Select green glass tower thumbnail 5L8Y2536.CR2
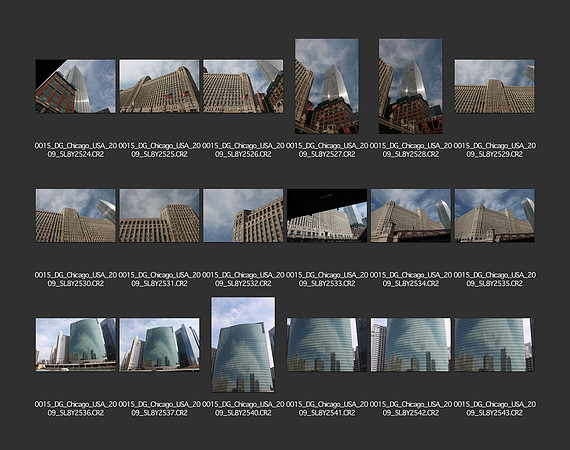570x450 pixels. (76, 345)
